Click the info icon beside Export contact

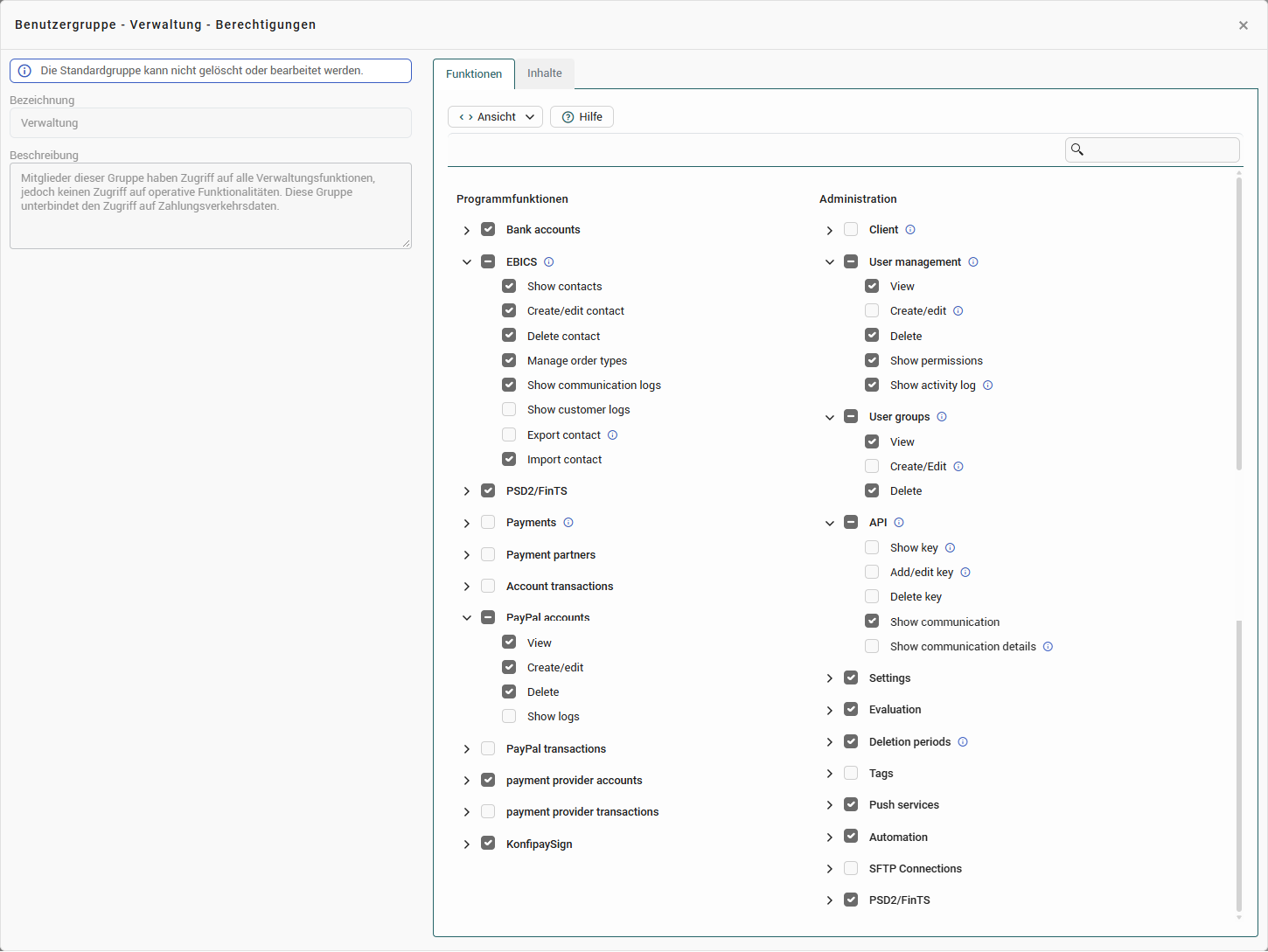tap(613, 435)
